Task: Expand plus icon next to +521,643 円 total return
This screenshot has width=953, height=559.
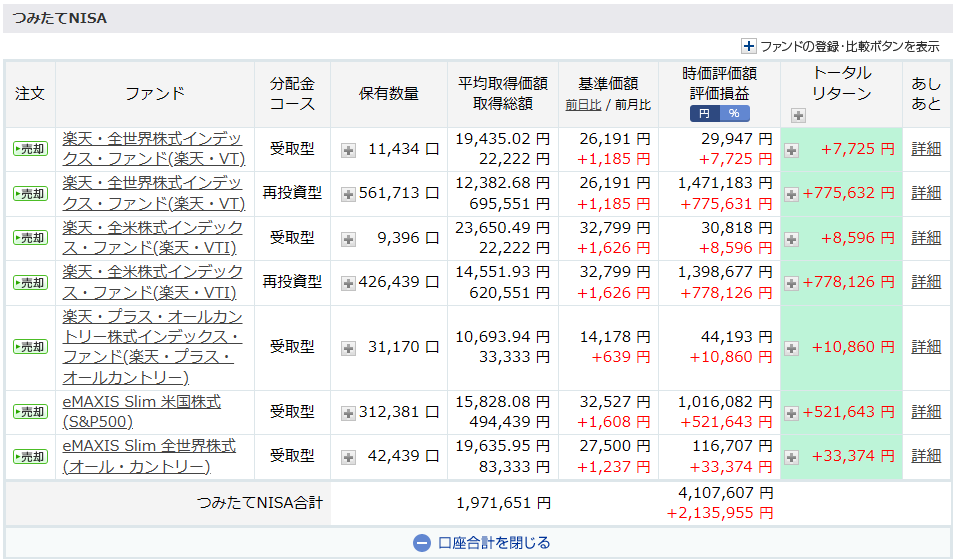Action: click(x=791, y=413)
